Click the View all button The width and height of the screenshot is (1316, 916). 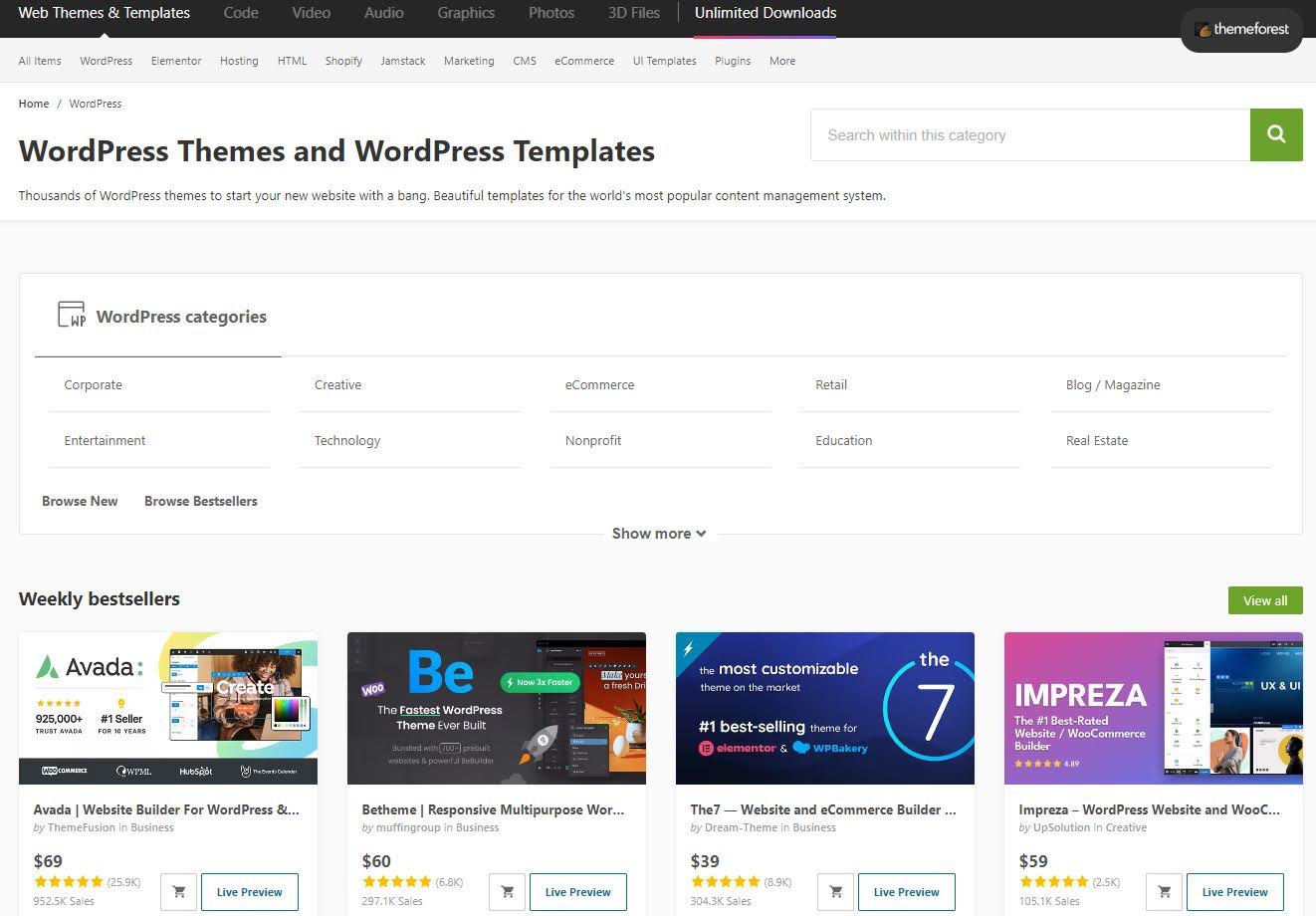point(1264,600)
